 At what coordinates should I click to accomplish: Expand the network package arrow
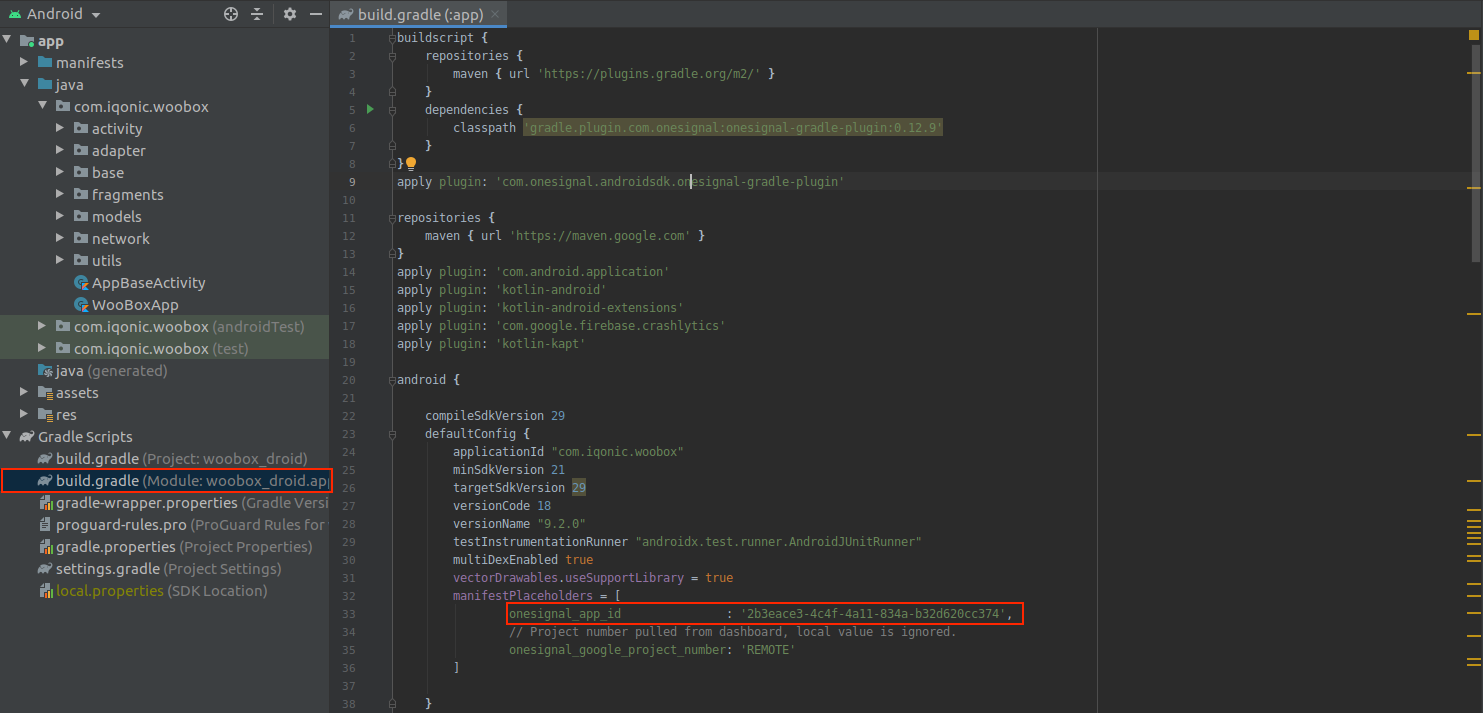point(61,238)
